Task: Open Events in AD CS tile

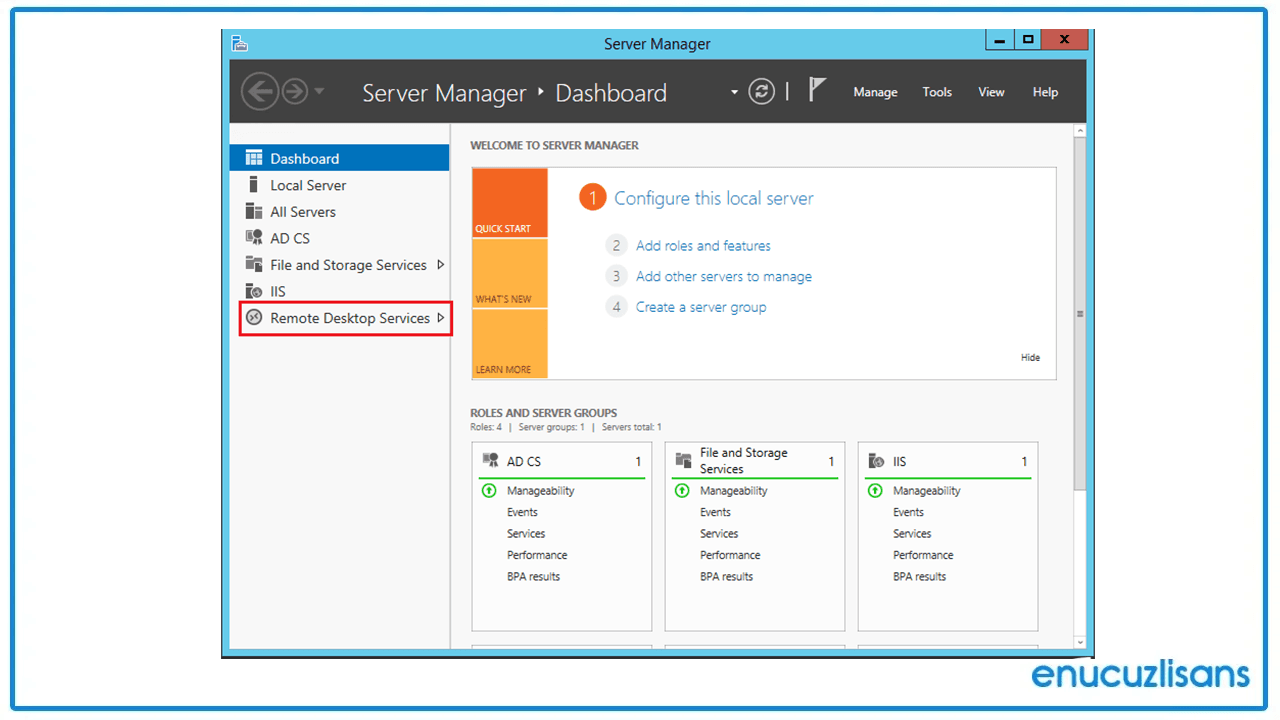Action: (x=522, y=512)
